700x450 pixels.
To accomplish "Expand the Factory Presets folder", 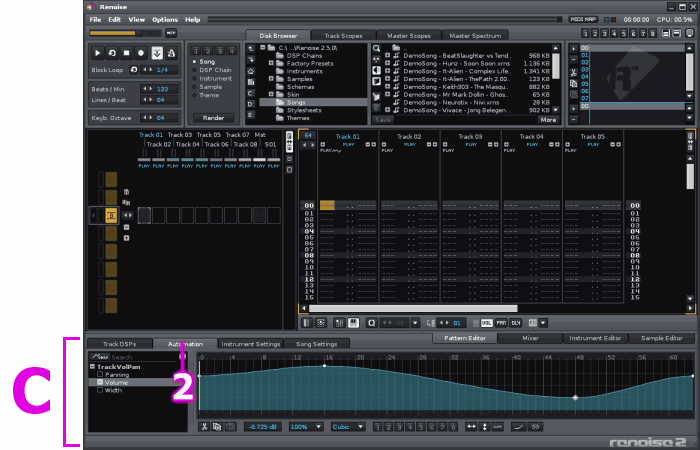I will point(271,63).
